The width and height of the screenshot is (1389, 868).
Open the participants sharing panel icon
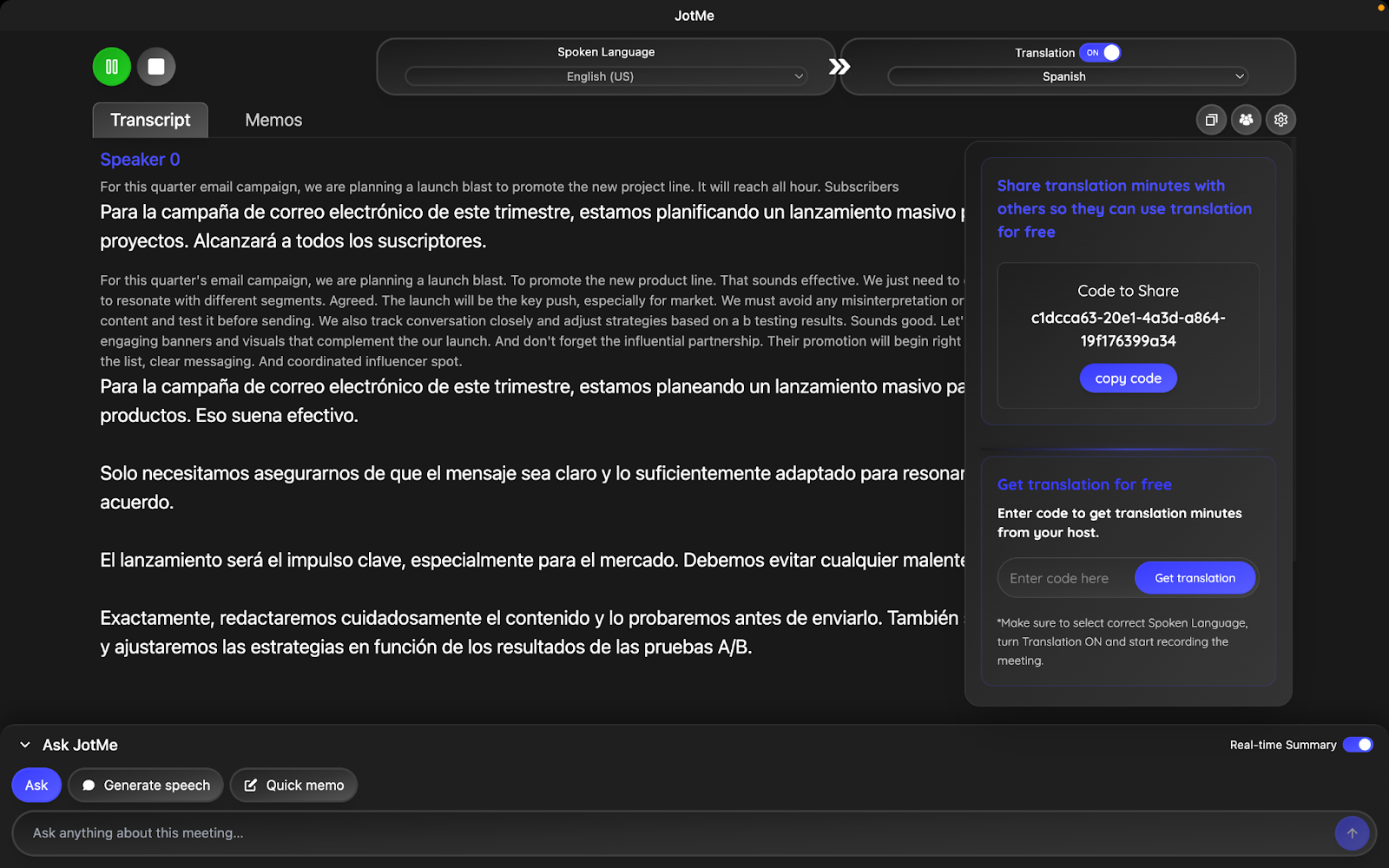click(1246, 119)
